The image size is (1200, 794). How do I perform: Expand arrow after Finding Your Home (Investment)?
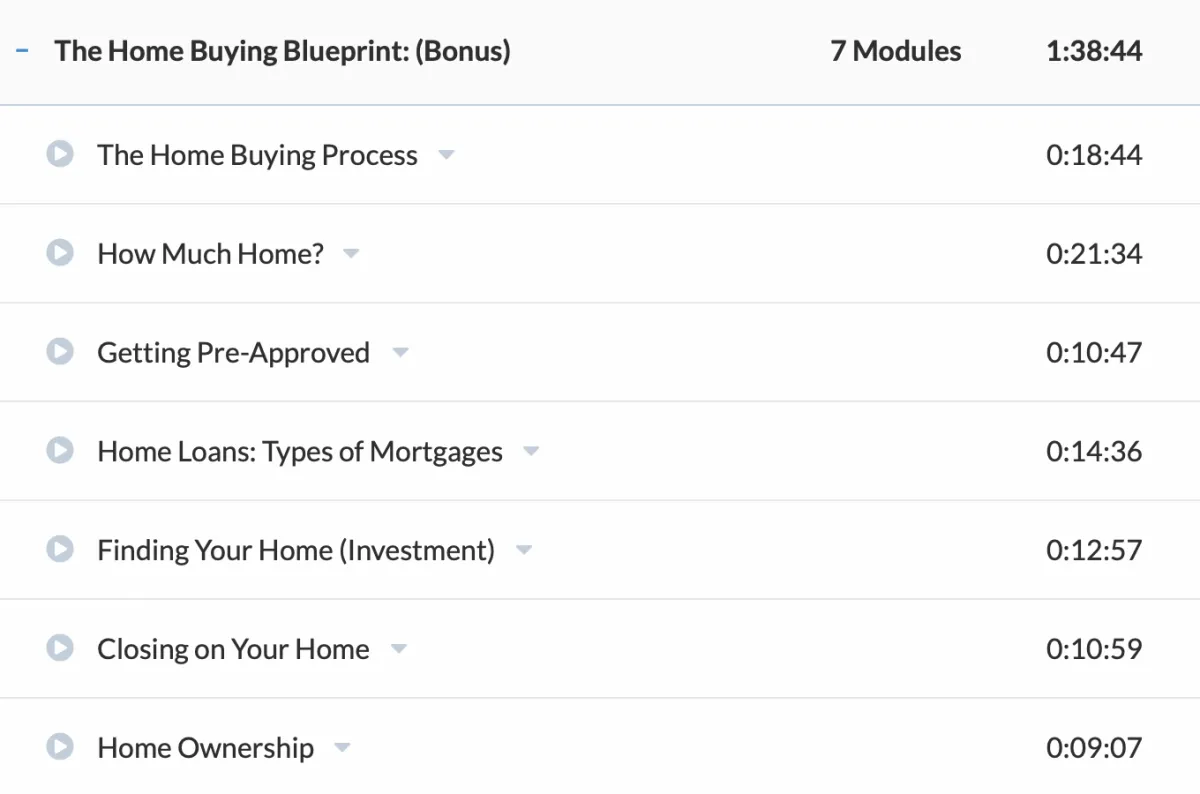(x=524, y=550)
